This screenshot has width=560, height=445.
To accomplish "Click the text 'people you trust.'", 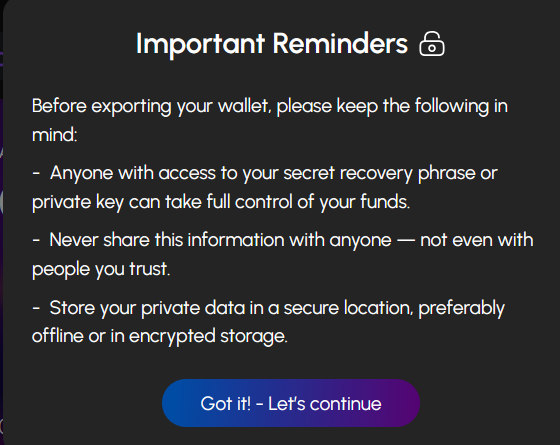I will (x=101, y=269).
